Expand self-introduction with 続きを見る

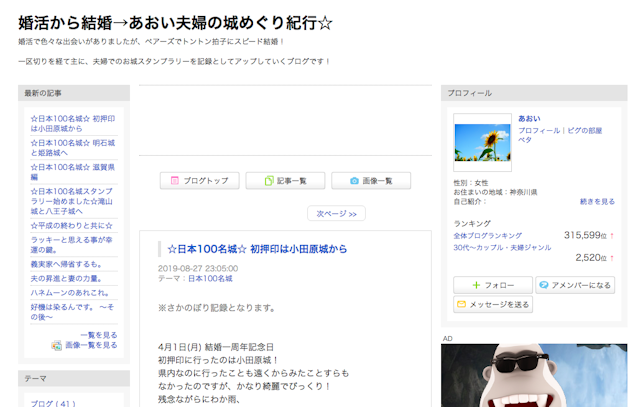coord(597,201)
